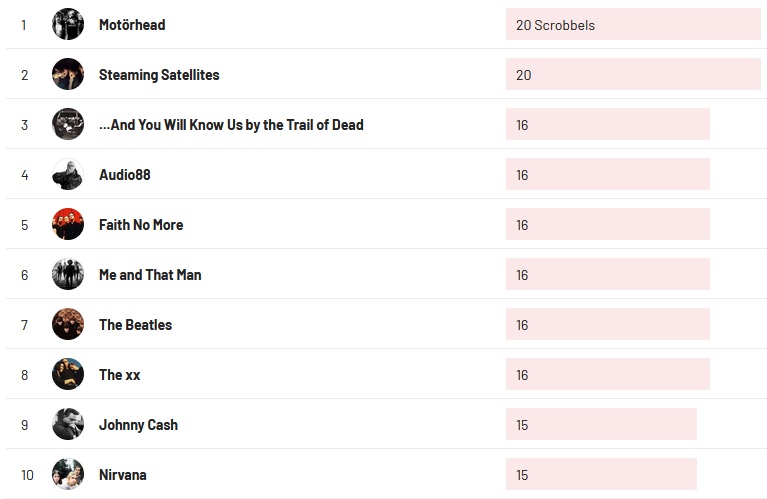Open the Motörhead artist link
The image size is (767, 499).
(132, 25)
